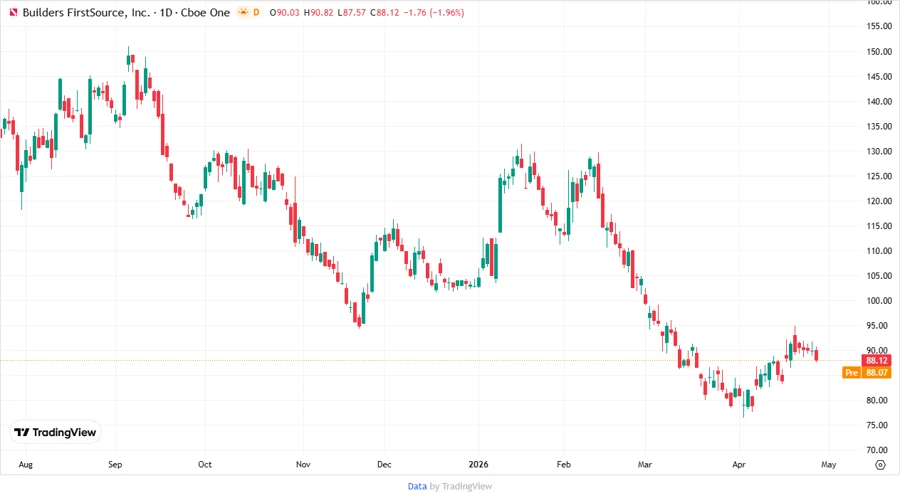Viewport: 900px width, 498px height.
Task: Click the Nov label on time axis
Action: 303,464
